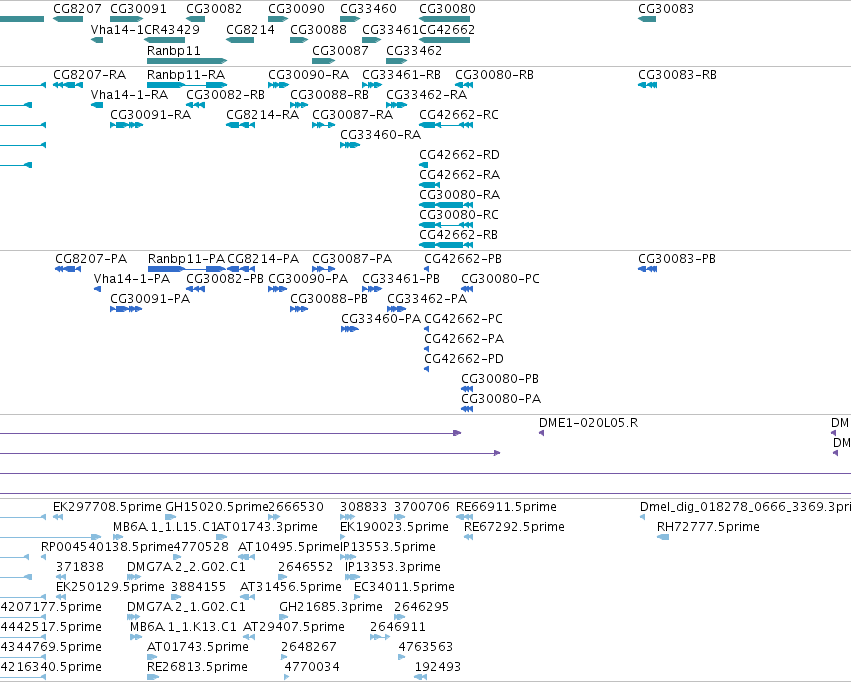The height and width of the screenshot is (682, 851).
Task: Click the Ranbp11-RA transcript exon glyph
Action: 187,85
